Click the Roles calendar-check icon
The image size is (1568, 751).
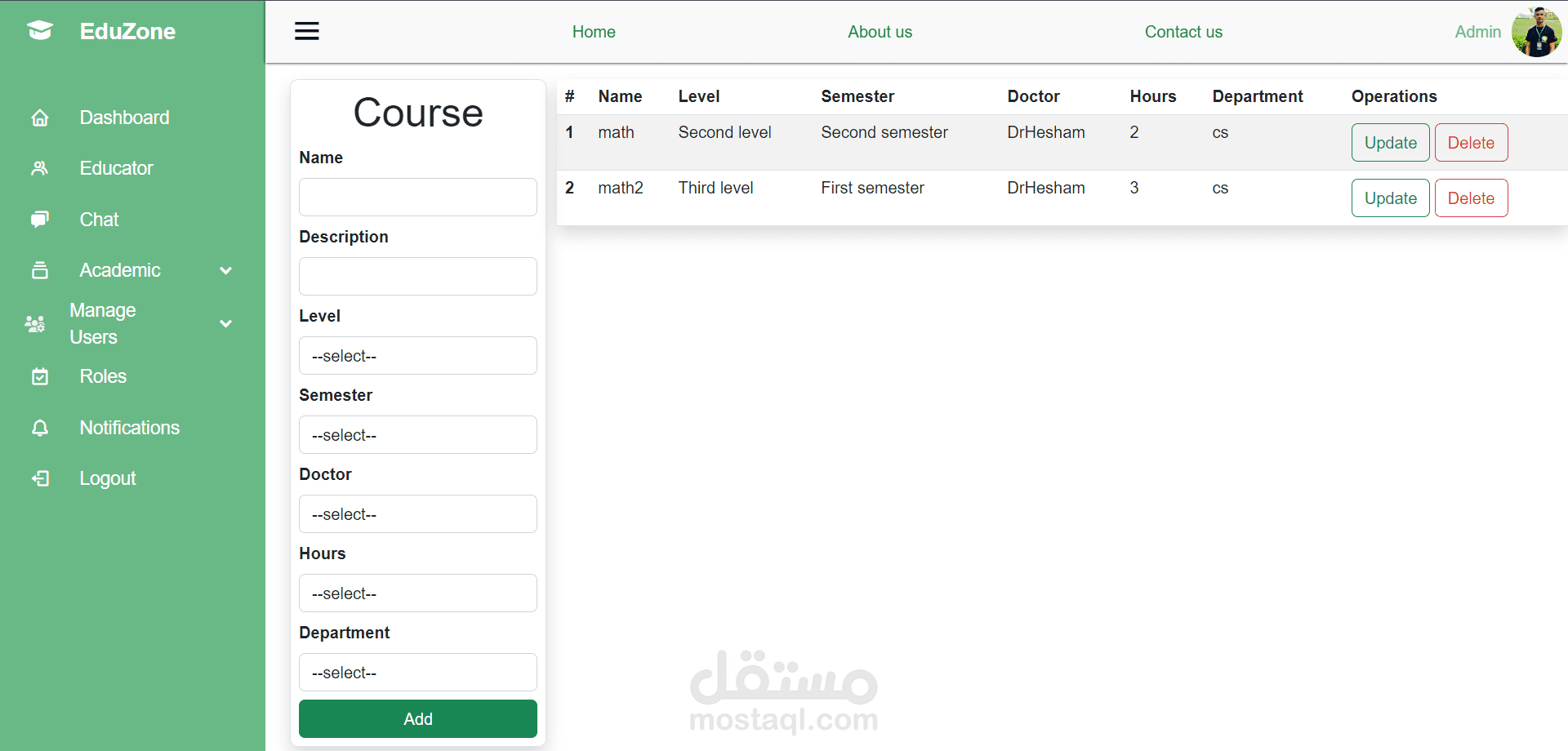tap(39, 376)
